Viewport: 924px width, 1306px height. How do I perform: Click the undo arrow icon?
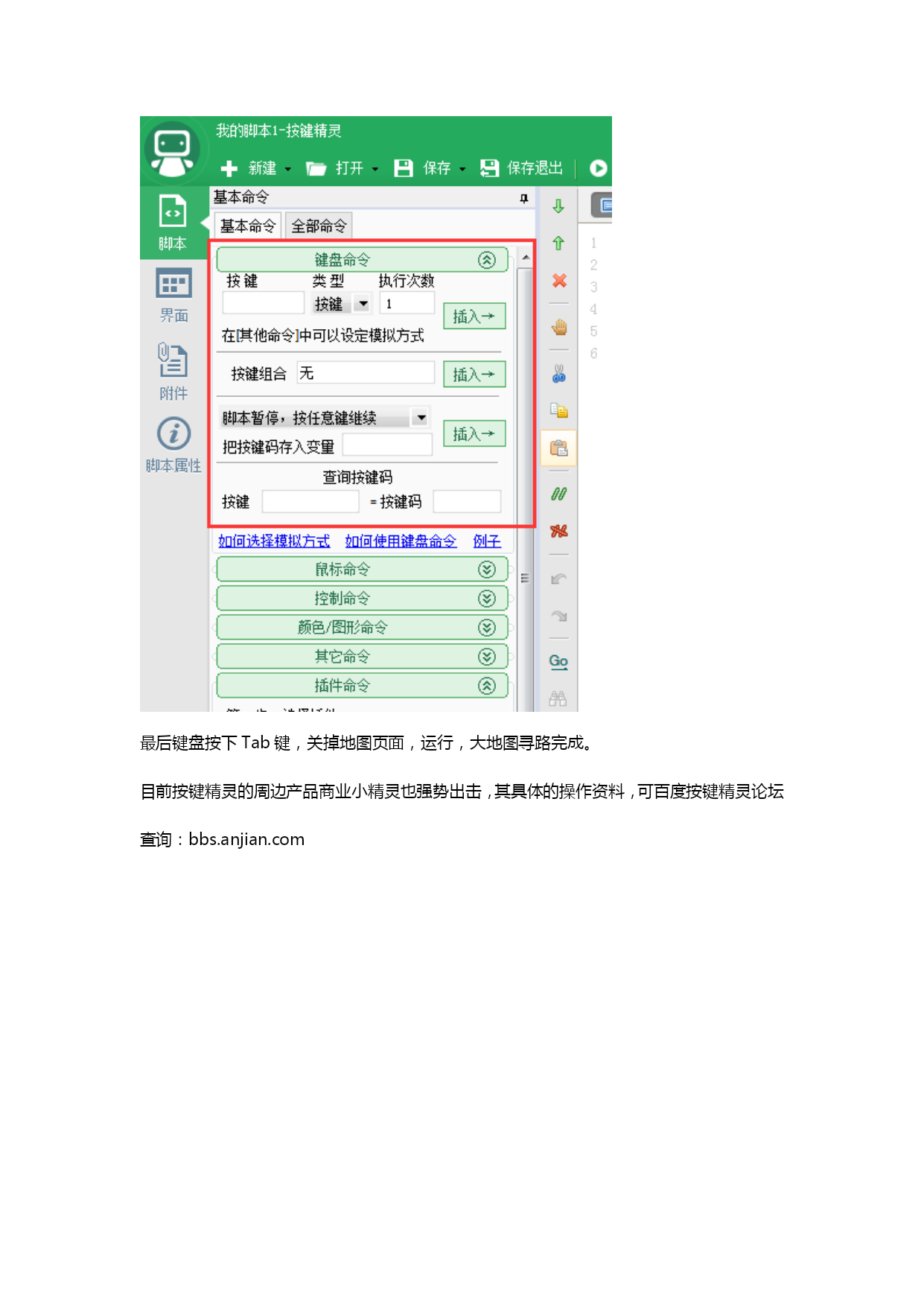[x=559, y=579]
